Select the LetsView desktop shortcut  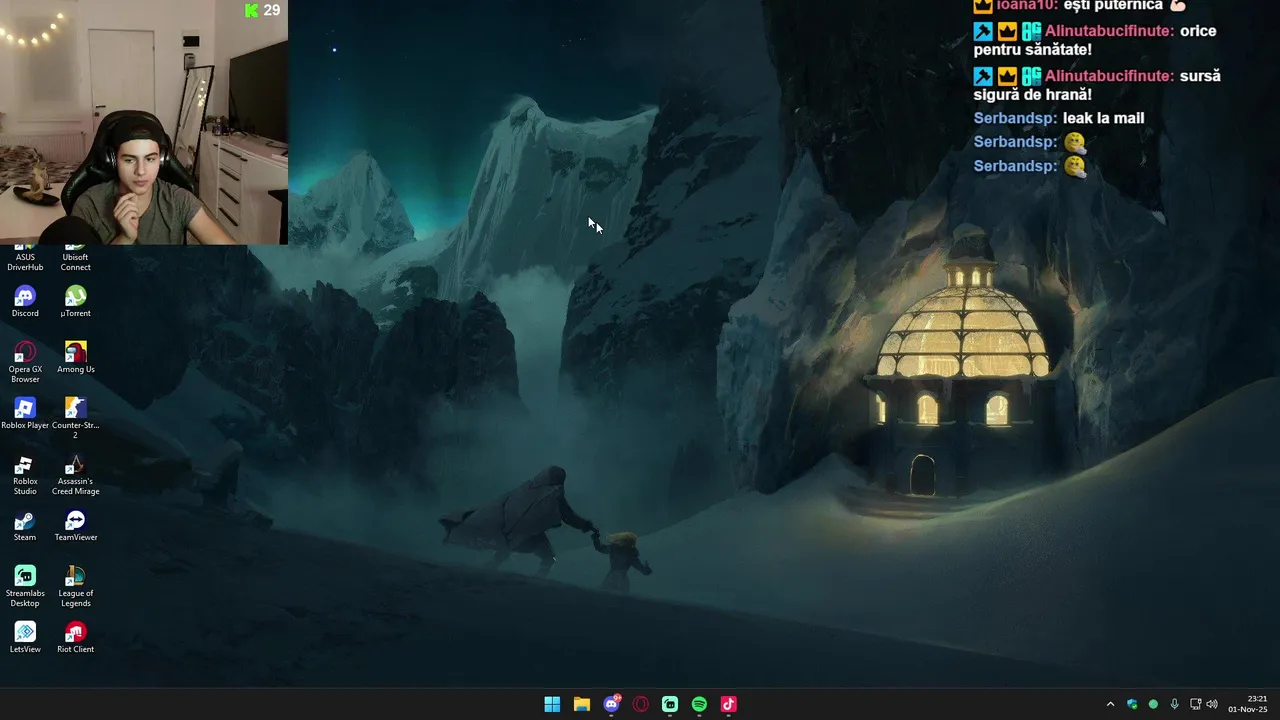coord(25,637)
